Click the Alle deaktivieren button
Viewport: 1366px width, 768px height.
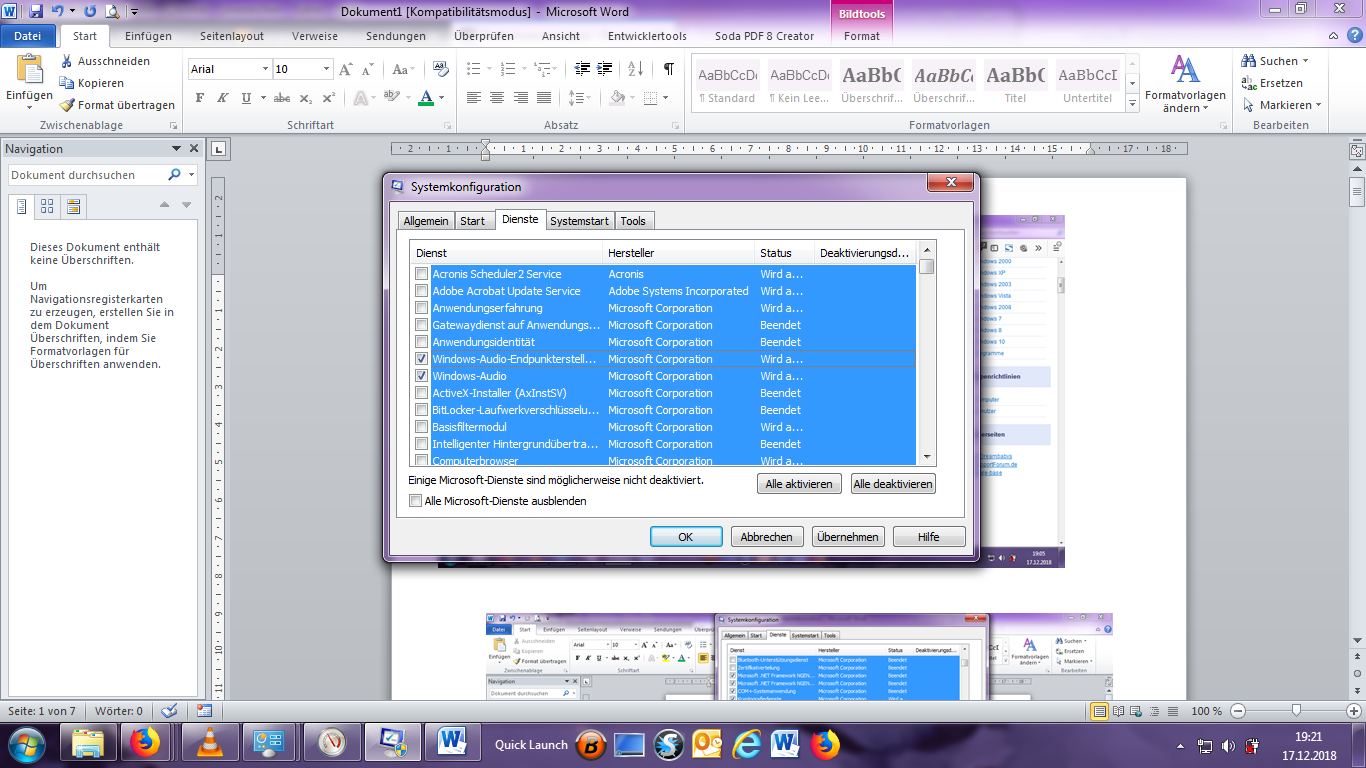coord(893,484)
